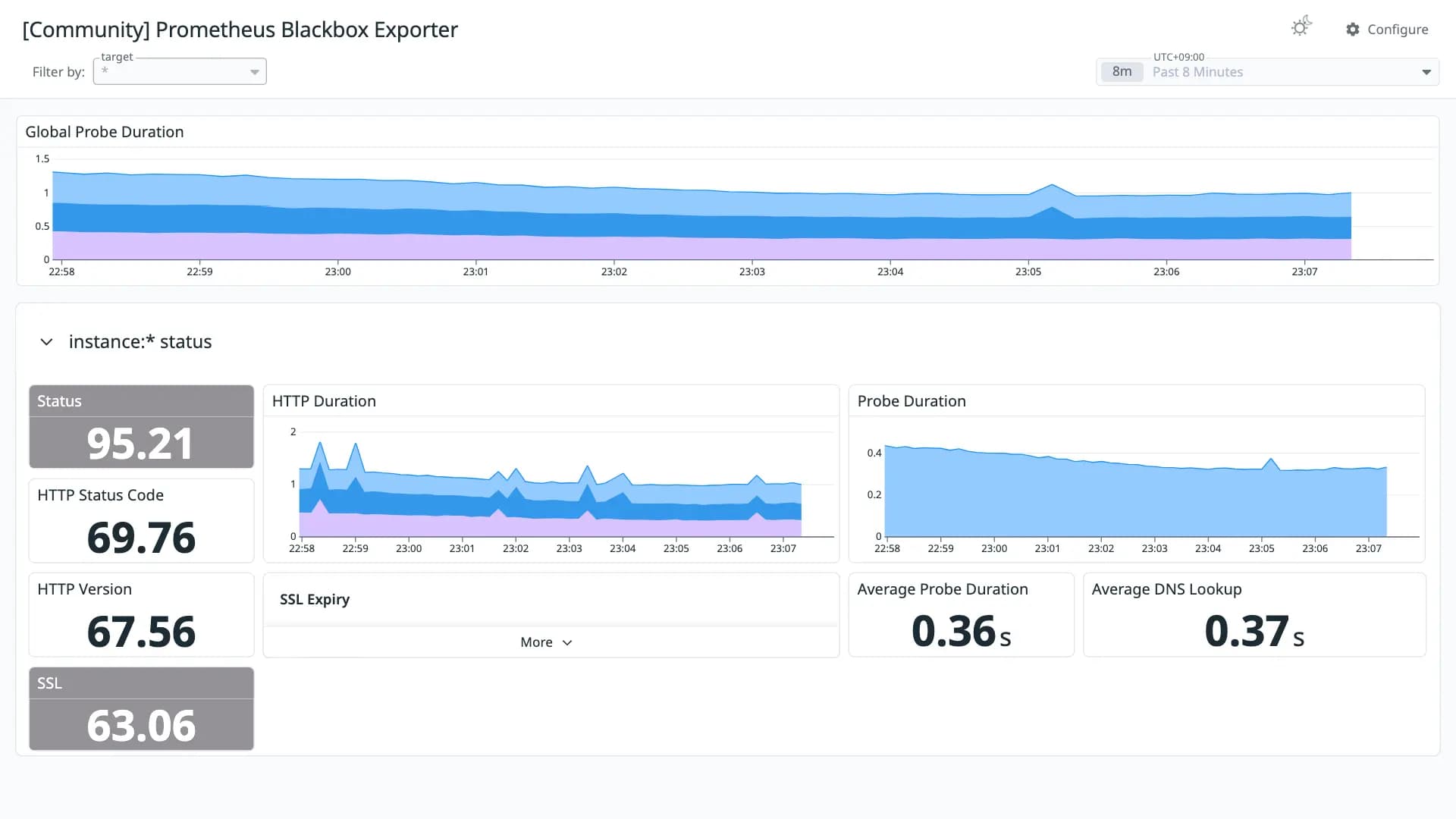The image size is (1456, 819).
Task: Click the Status value 95.21
Action: click(140, 444)
